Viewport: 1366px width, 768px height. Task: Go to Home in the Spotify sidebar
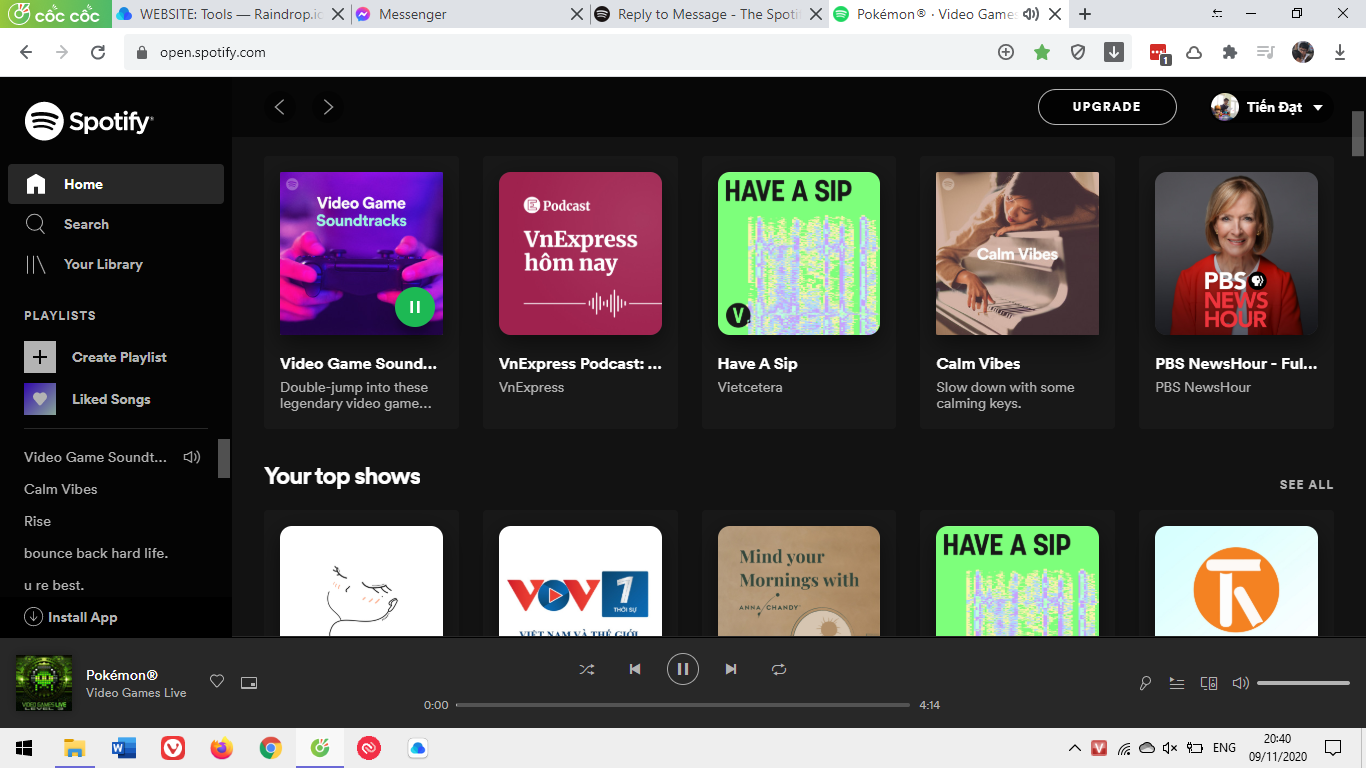(116, 184)
